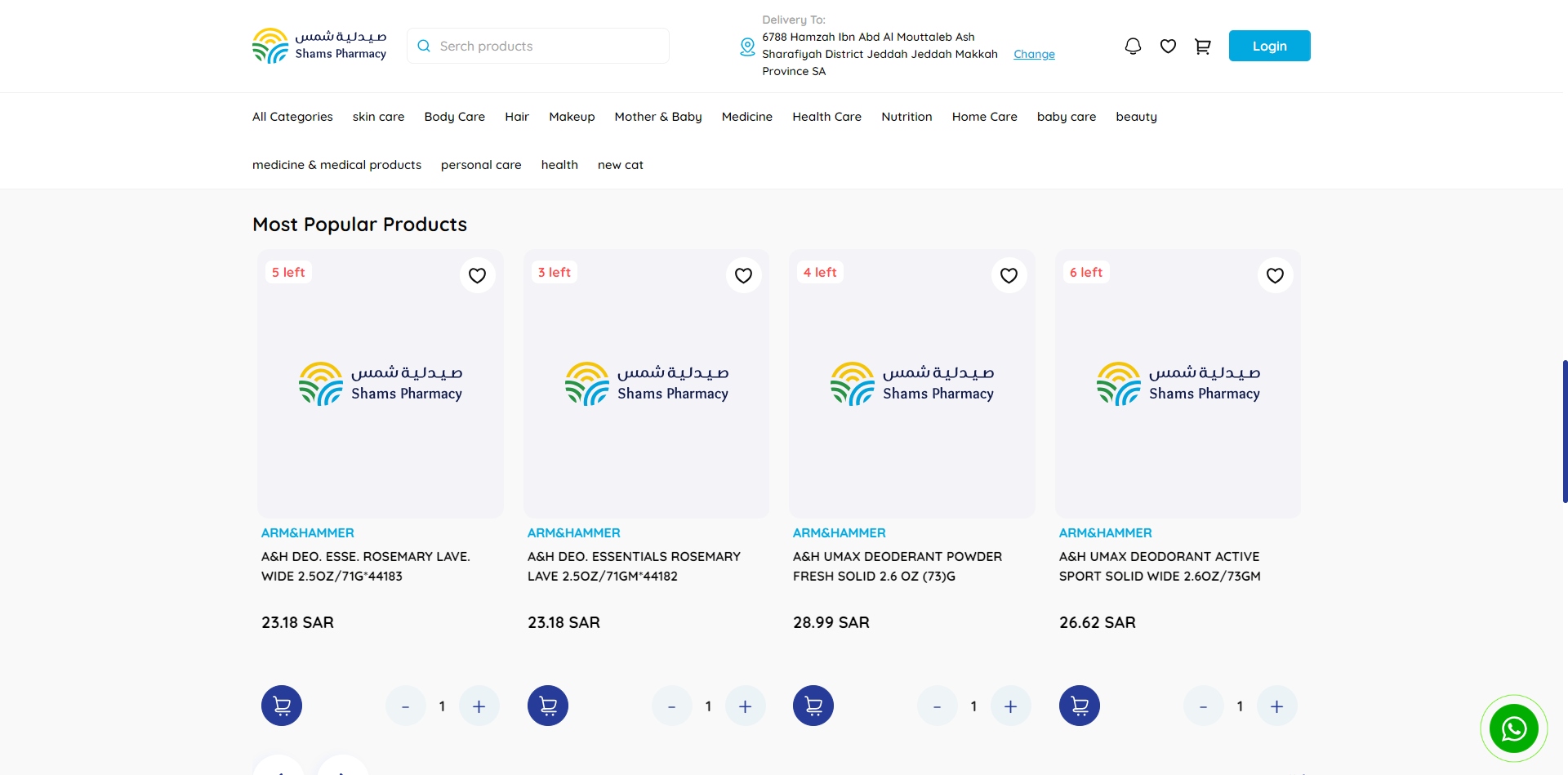Open the Home Care category
Image resolution: width=1568 pixels, height=775 pixels.
985,117
